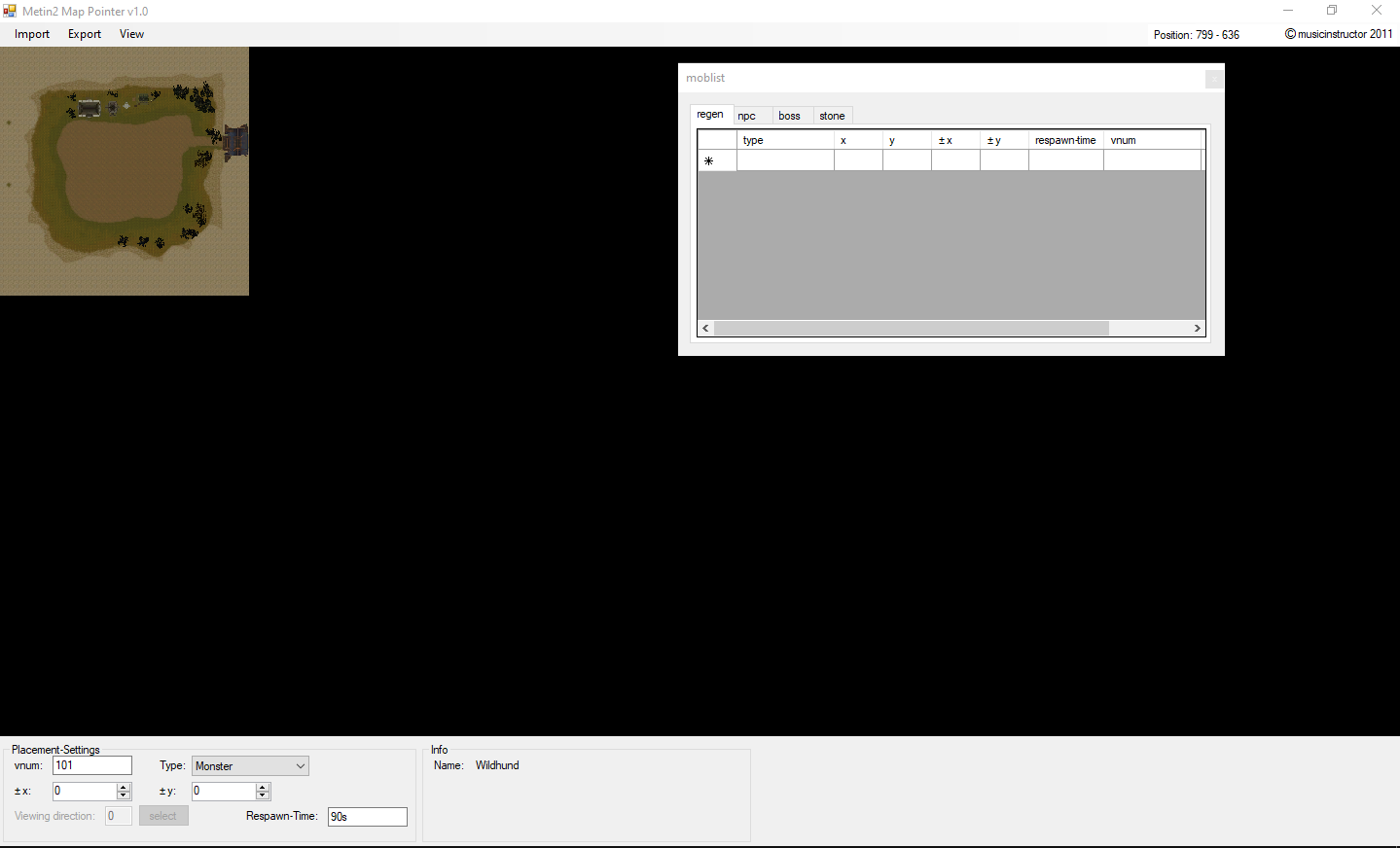1400x848 pixels.
Task: Click the right arrow of the moblist scrollbar
Action: pyautogui.click(x=1197, y=328)
